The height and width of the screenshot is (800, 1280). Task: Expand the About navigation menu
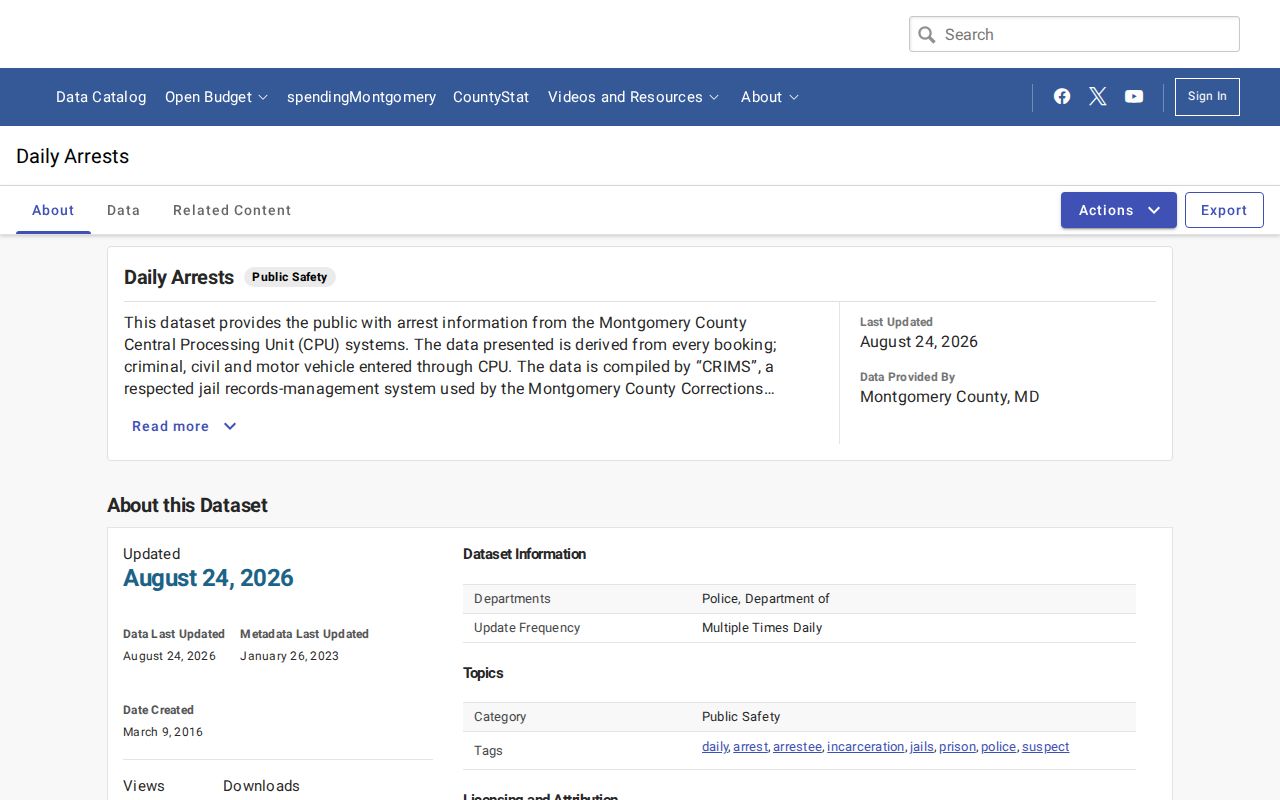(x=770, y=97)
